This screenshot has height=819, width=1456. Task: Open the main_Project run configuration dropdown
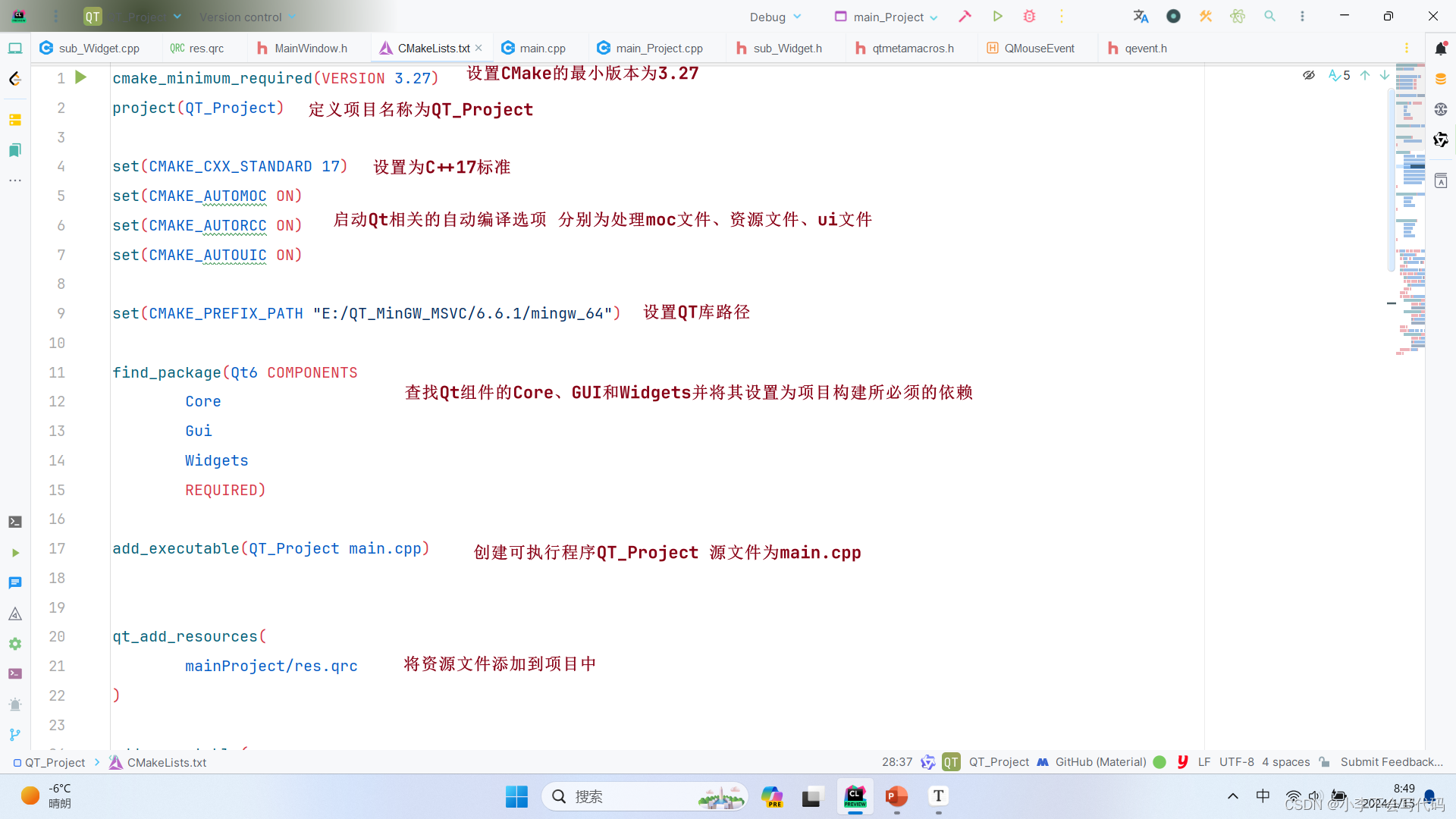click(886, 17)
